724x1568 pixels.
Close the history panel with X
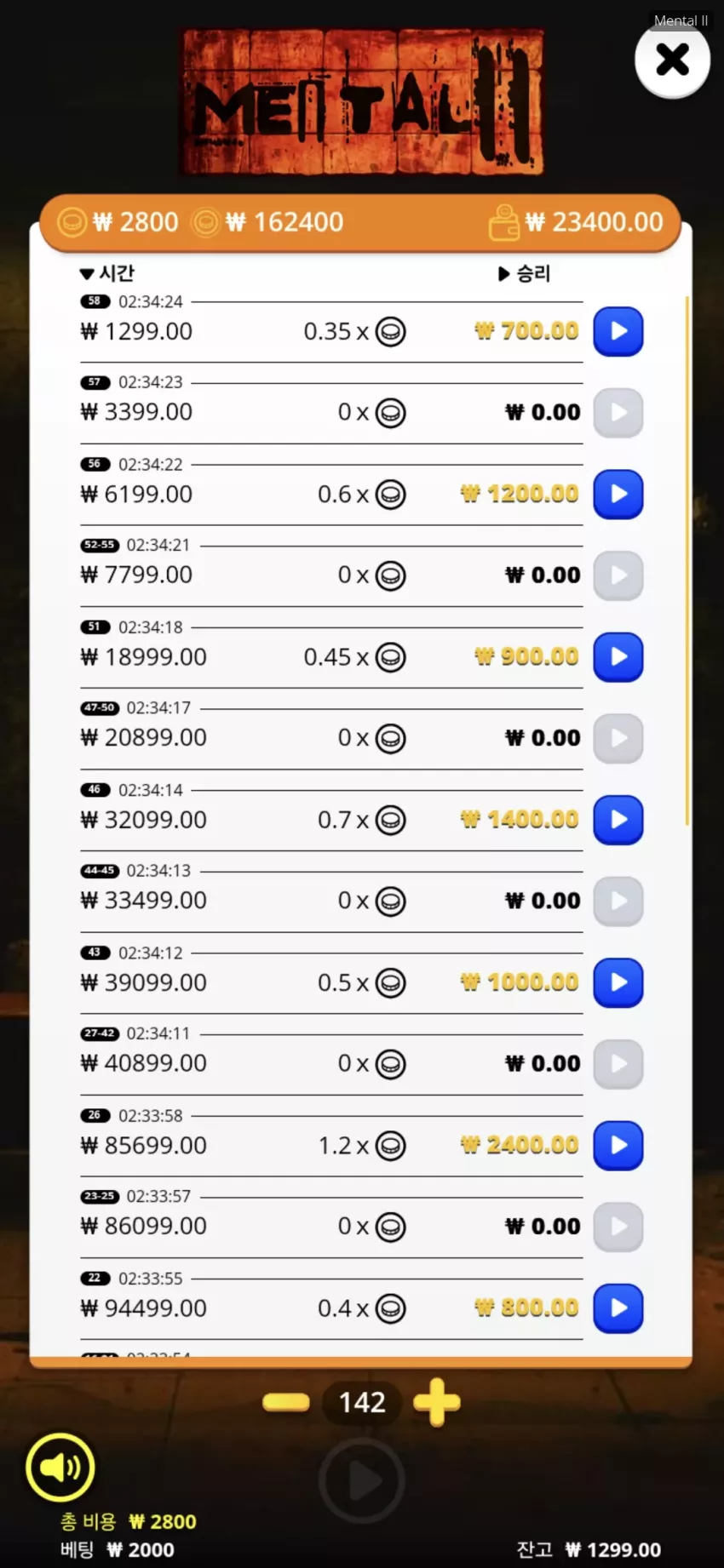[x=672, y=60]
